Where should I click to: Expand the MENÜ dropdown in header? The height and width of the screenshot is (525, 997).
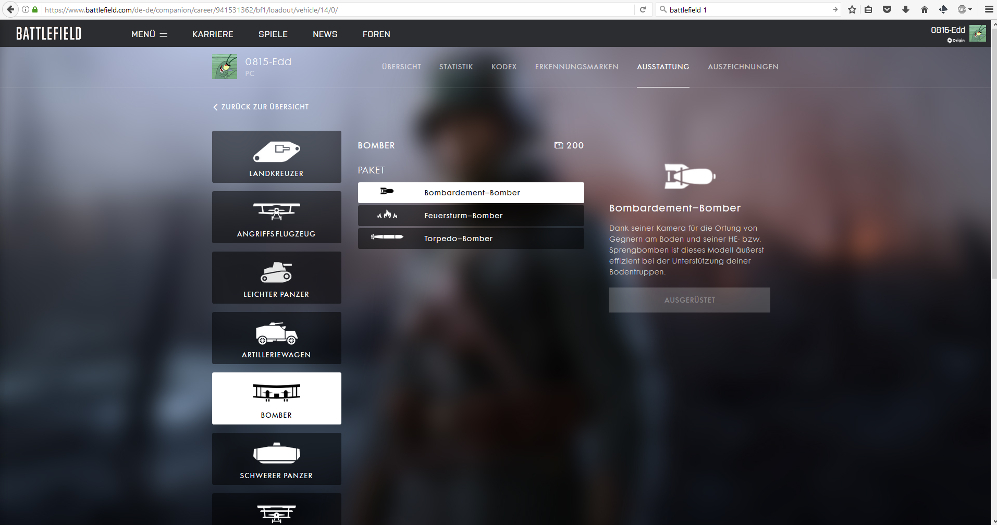(149, 34)
